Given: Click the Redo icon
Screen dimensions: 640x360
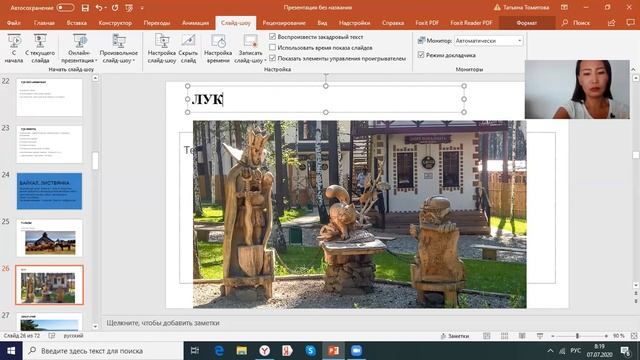Looking at the screenshot, I should tap(115, 8).
